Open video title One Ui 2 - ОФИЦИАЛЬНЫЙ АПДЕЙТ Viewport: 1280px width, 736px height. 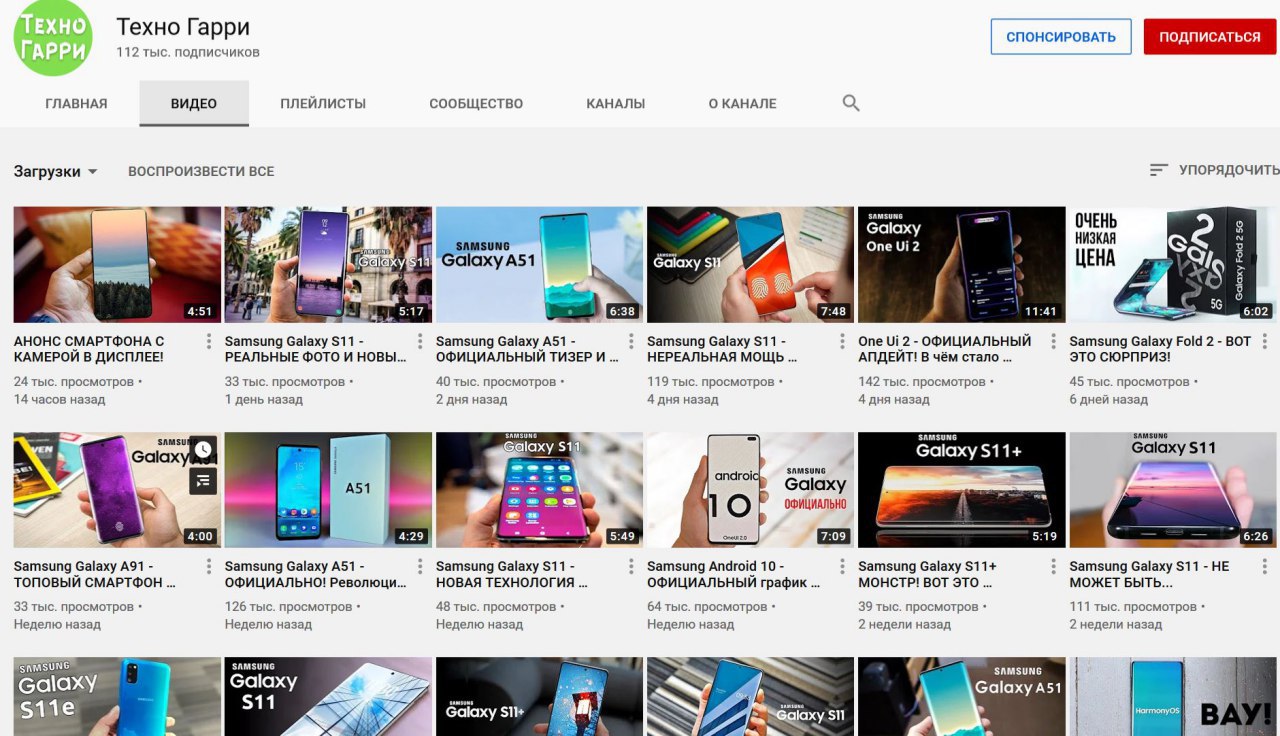click(x=945, y=349)
